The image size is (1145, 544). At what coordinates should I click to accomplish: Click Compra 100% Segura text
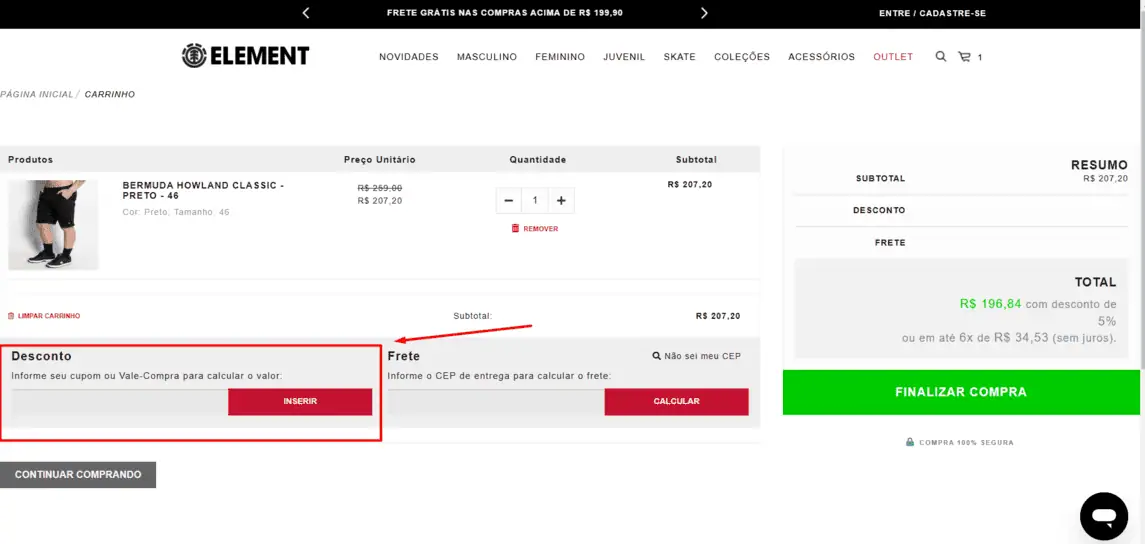[x=966, y=443]
